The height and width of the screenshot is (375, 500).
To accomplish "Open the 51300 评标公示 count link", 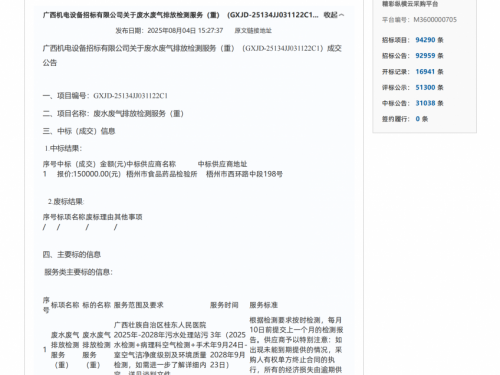I will pos(425,87).
